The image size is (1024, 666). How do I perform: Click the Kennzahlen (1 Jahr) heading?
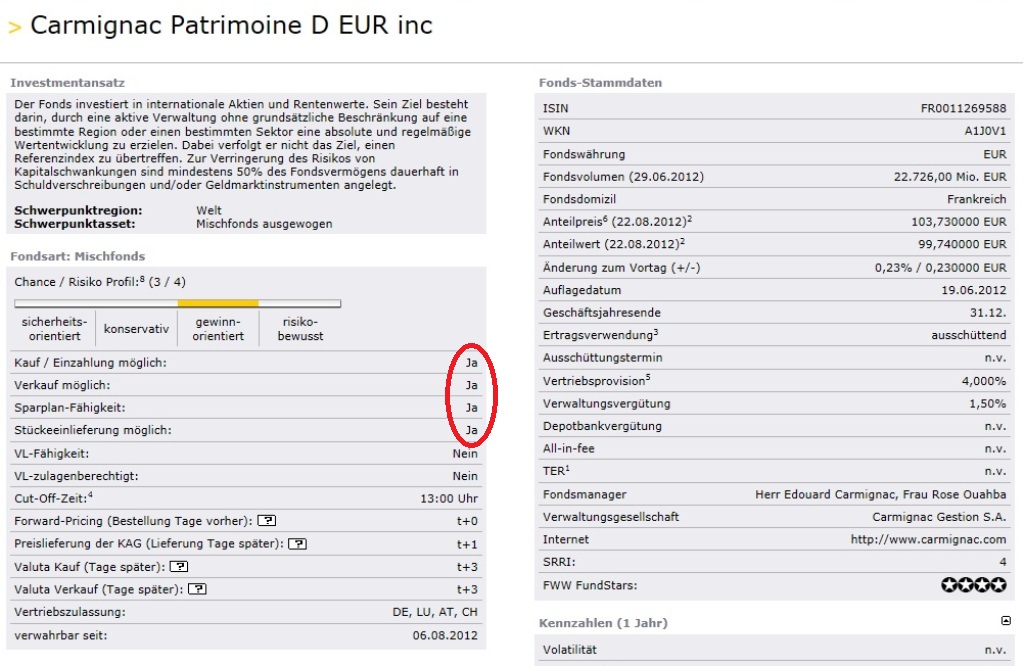(x=603, y=623)
